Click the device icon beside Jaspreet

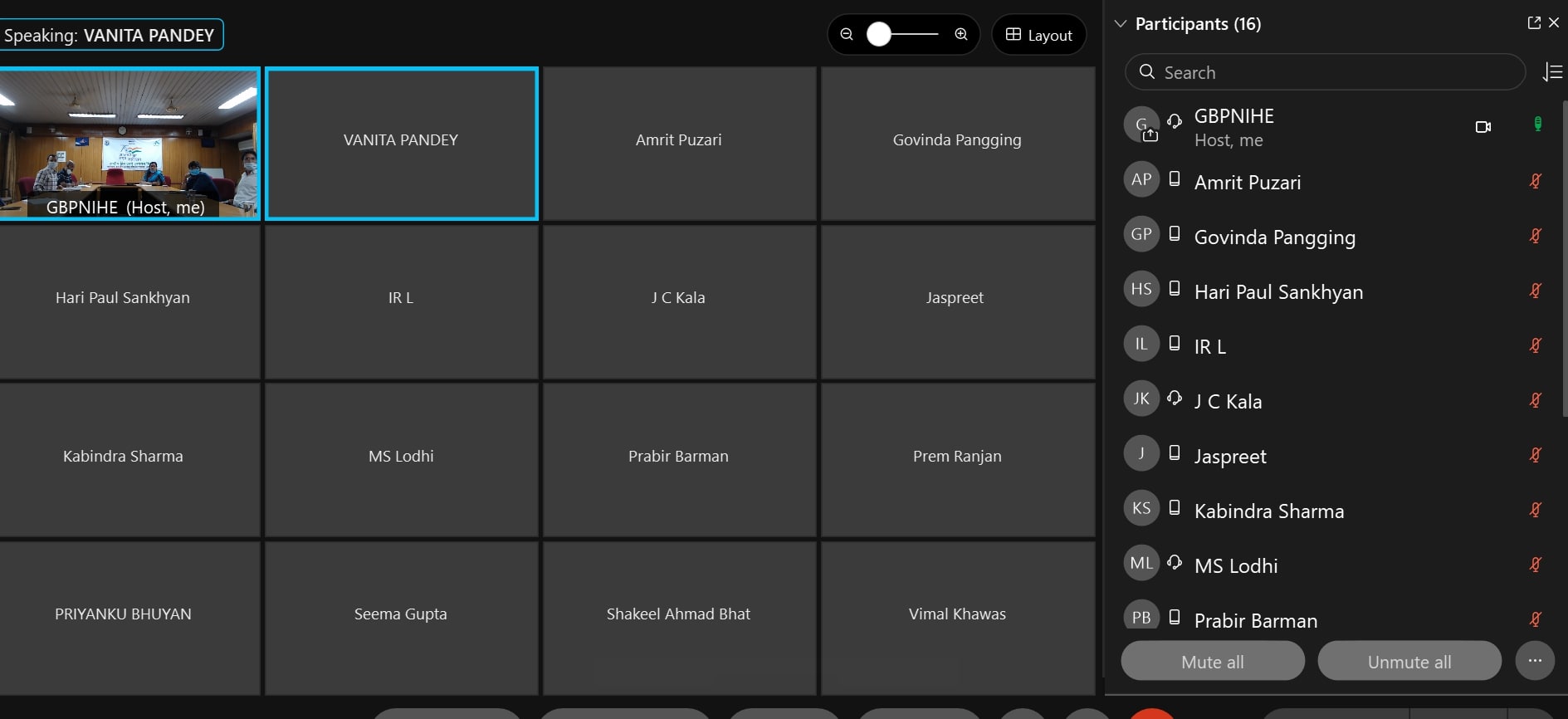point(1175,453)
